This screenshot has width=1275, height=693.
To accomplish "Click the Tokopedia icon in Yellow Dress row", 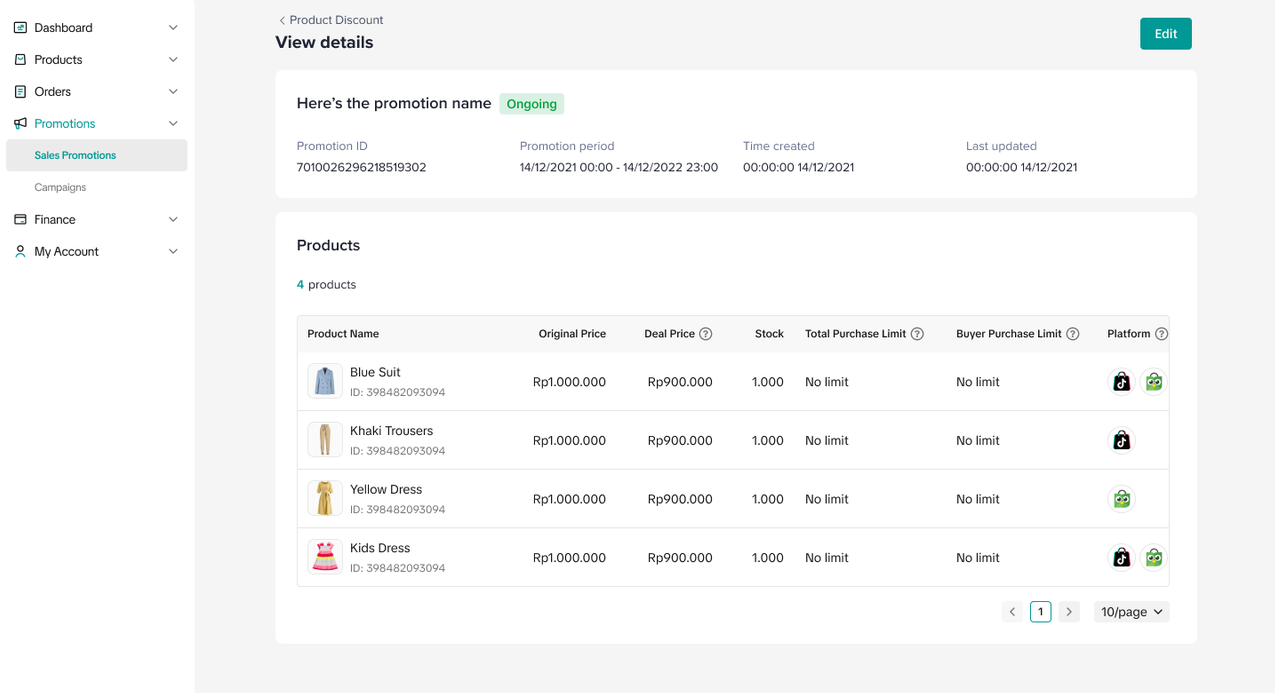I will [1121, 499].
